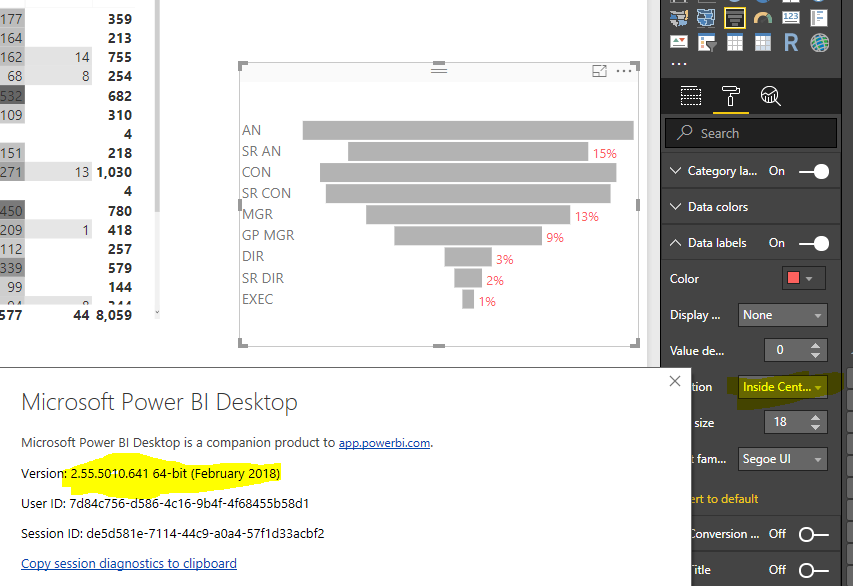Select the highlighted Funnel visualization icon
Viewport: 853px width, 586px height.
coord(734,18)
